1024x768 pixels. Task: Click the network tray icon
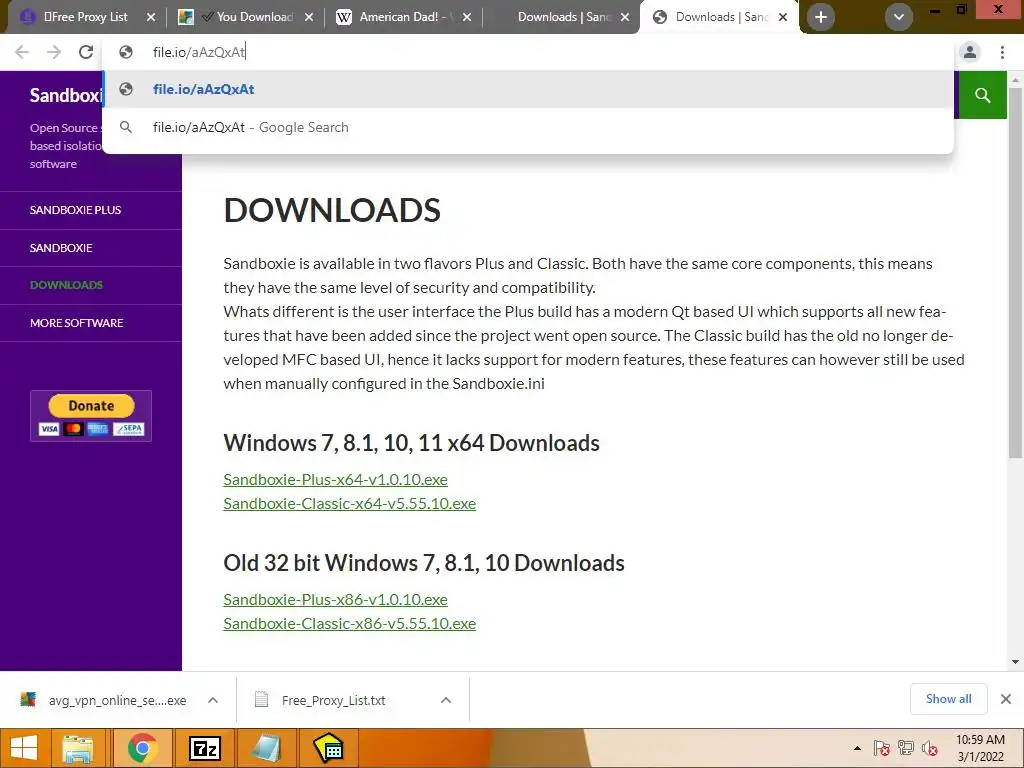tap(906, 748)
